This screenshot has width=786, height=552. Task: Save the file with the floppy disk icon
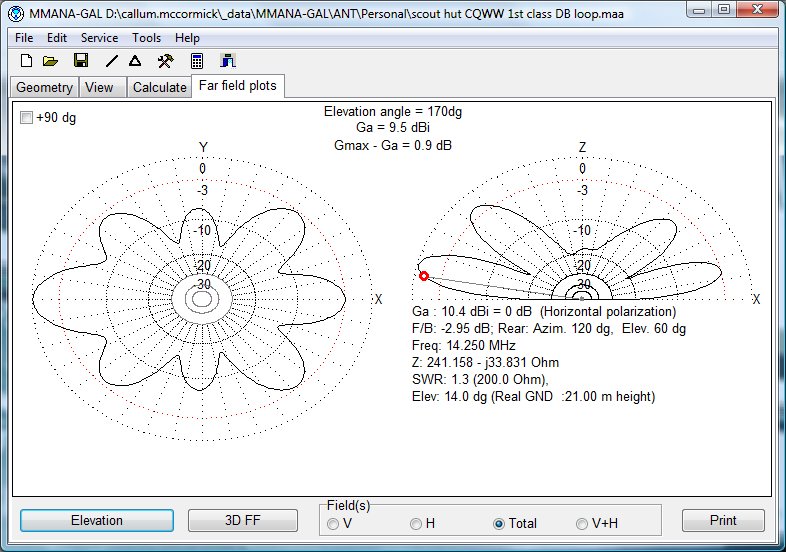tap(81, 61)
